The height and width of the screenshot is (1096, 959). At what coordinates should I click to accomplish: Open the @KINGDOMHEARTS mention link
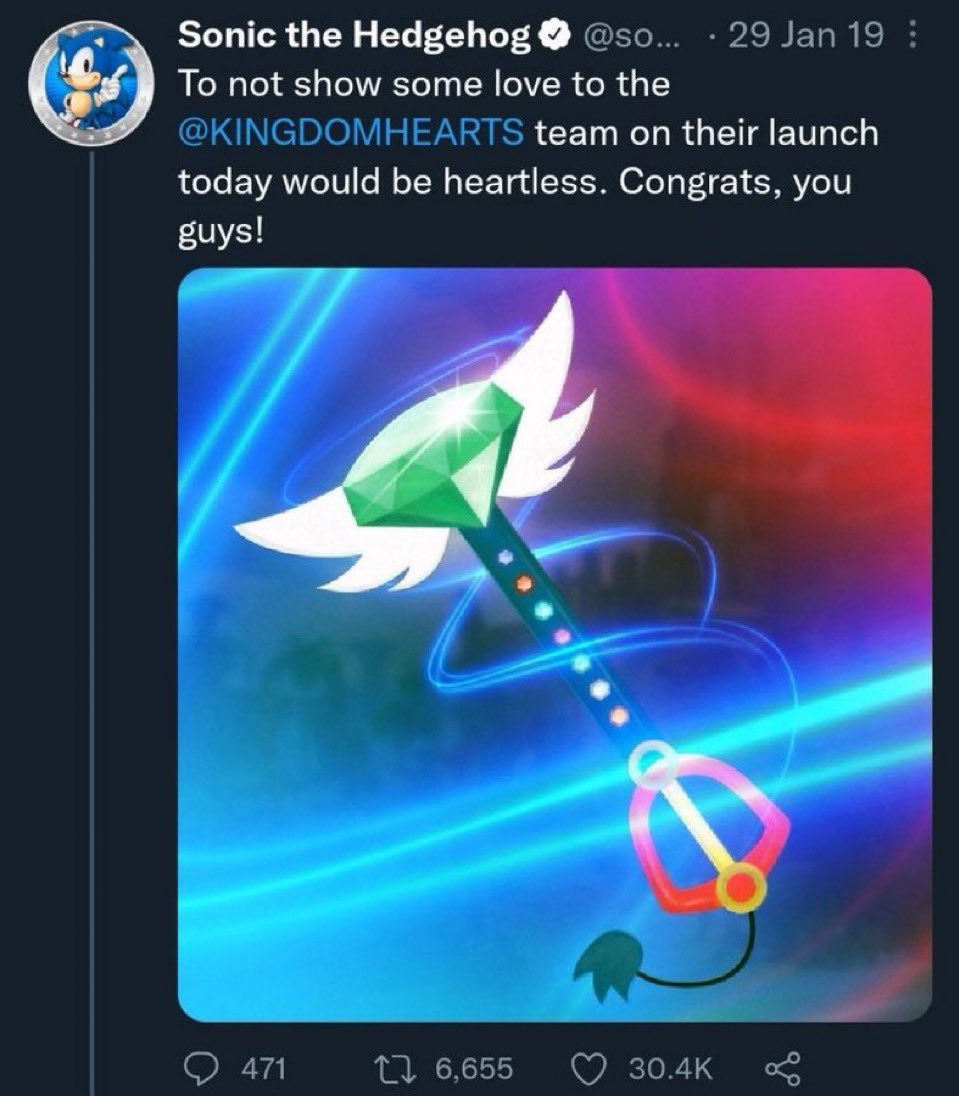pos(351,132)
